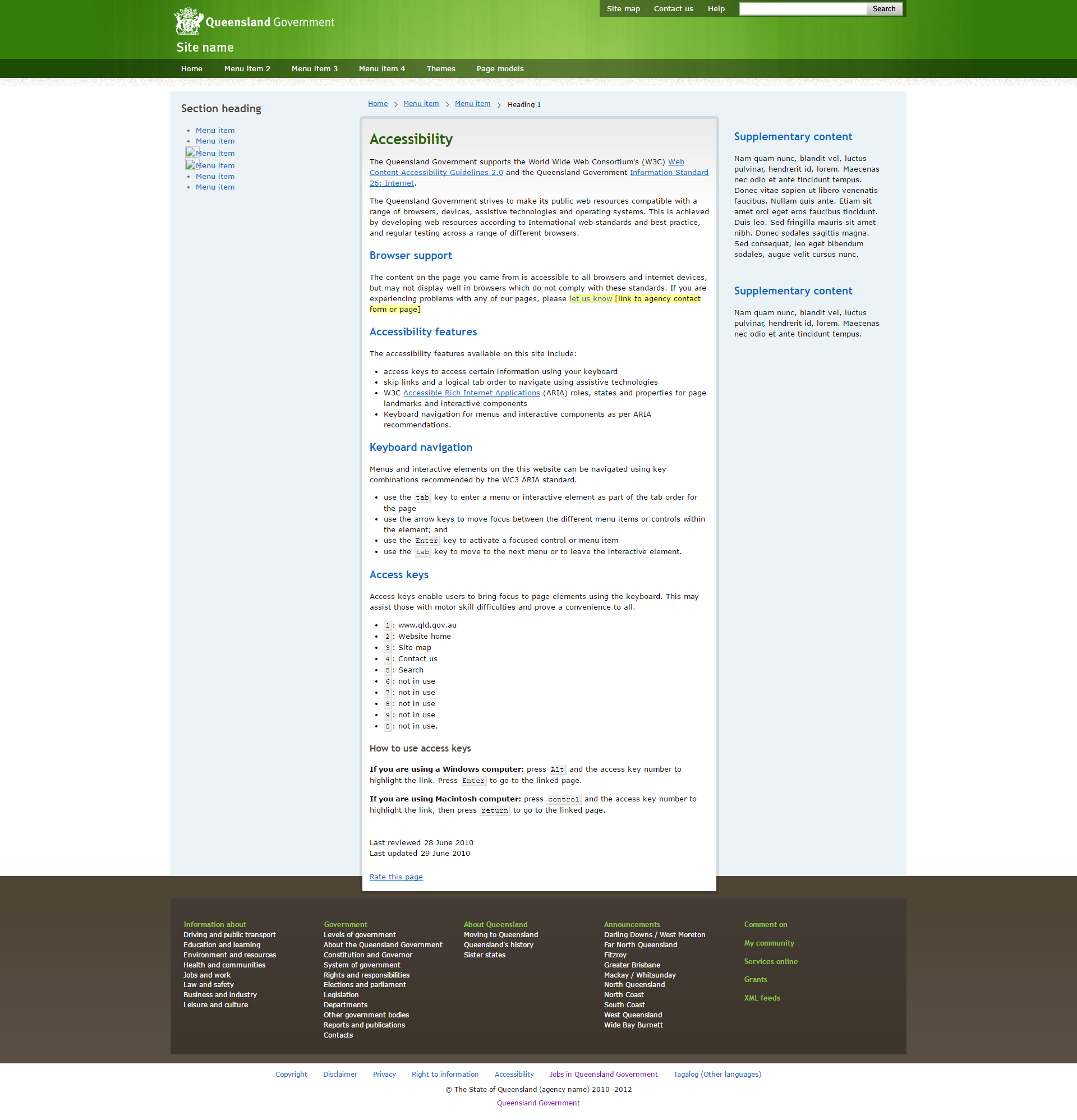
Task: Click the Queensland Government crest logo
Action: tap(188, 21)
